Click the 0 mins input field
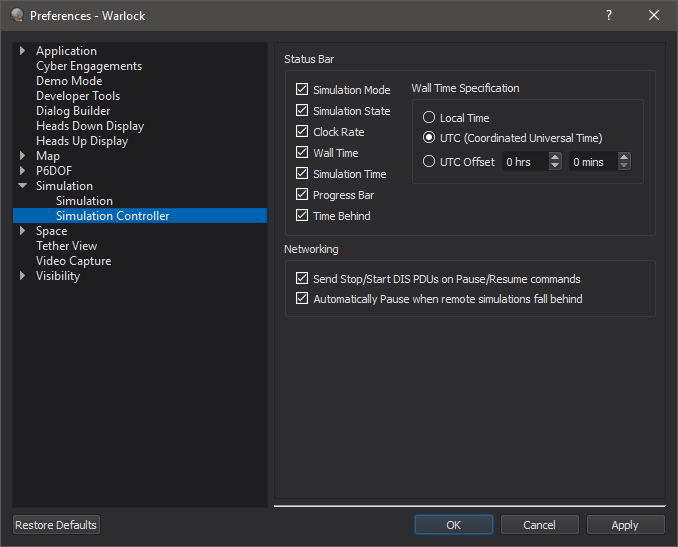Image resolution: width=678 pixels, height=547 pixels. point(593,162)
